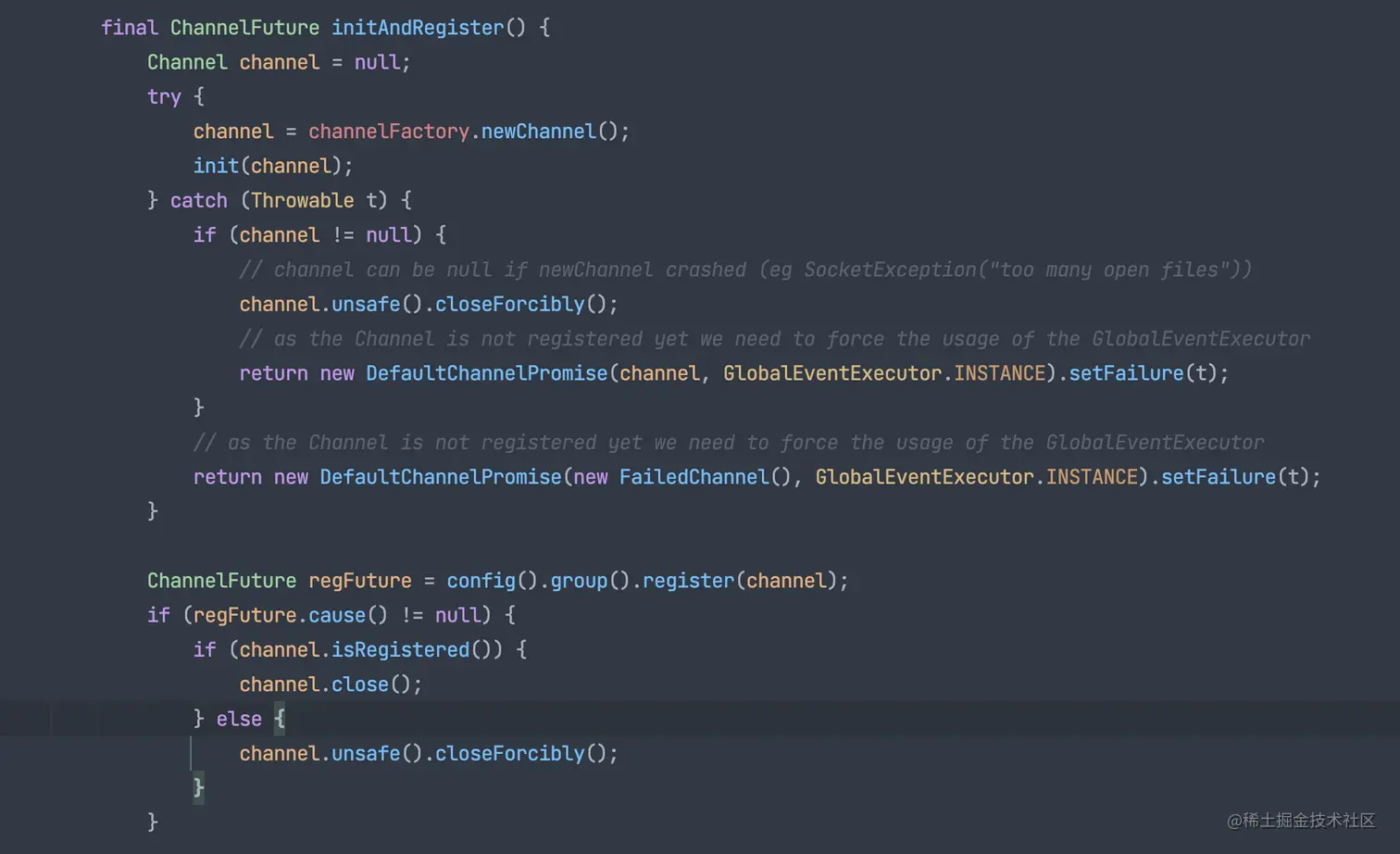1400x854 pixels.
Task: Click setFailure in the first return statement
Action: coord(1127,373)
